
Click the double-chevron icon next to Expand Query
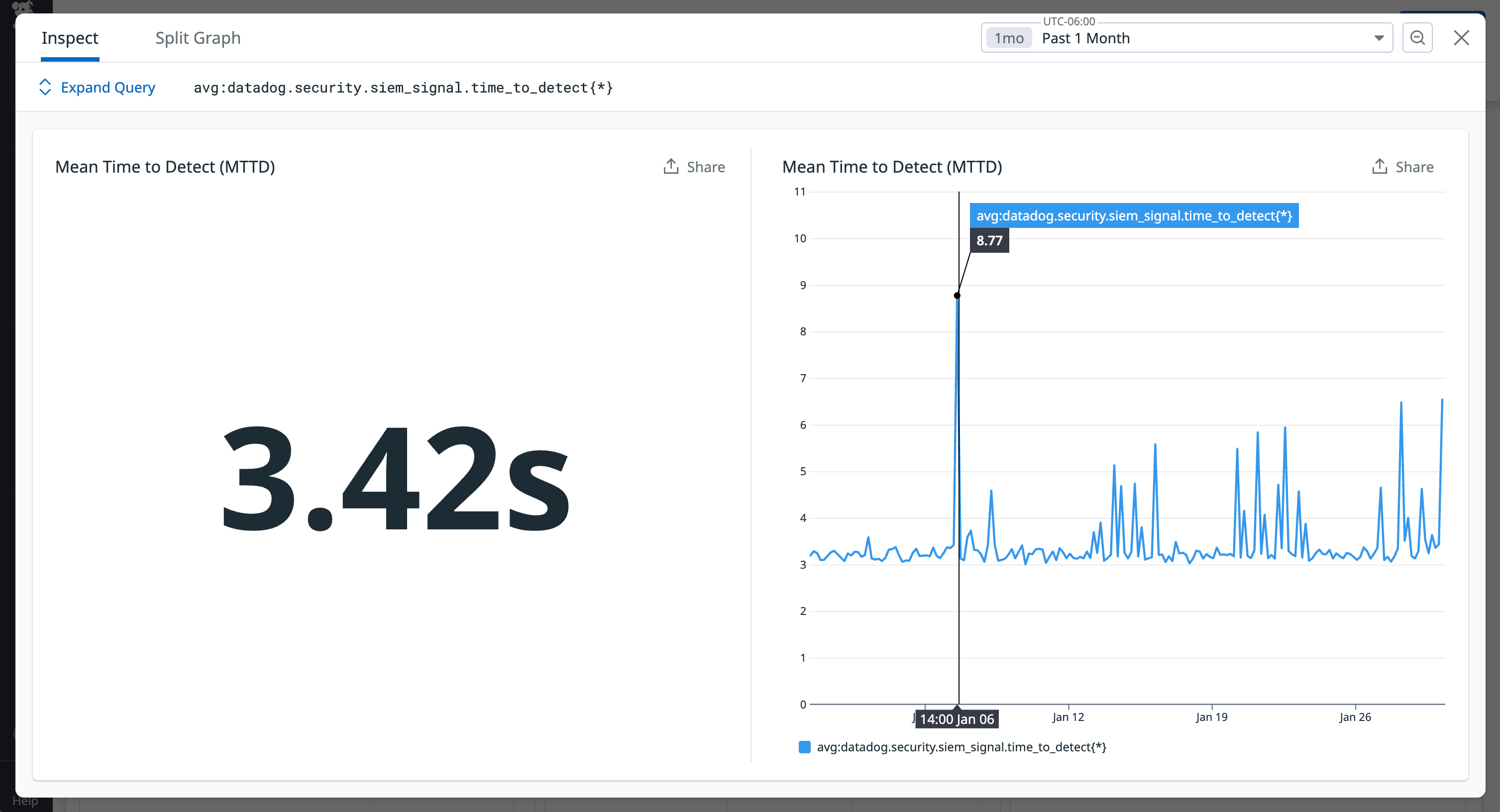coord(45,87)
